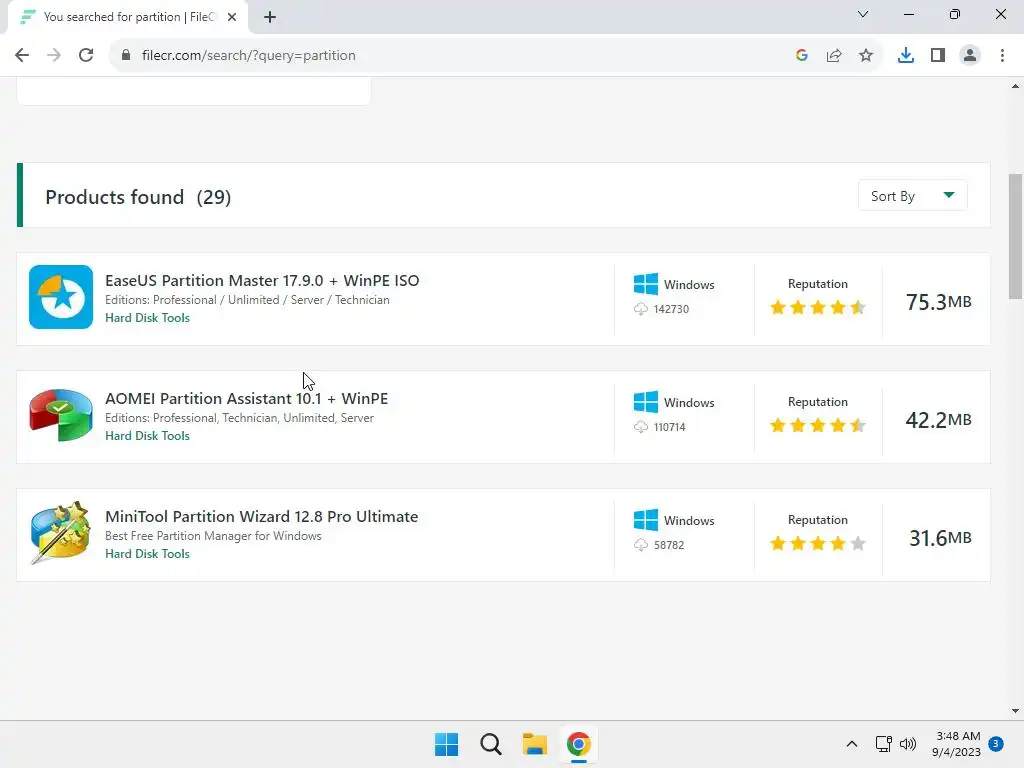Click download cloud icon beside 58782
1024x768 pixels.
641,545
